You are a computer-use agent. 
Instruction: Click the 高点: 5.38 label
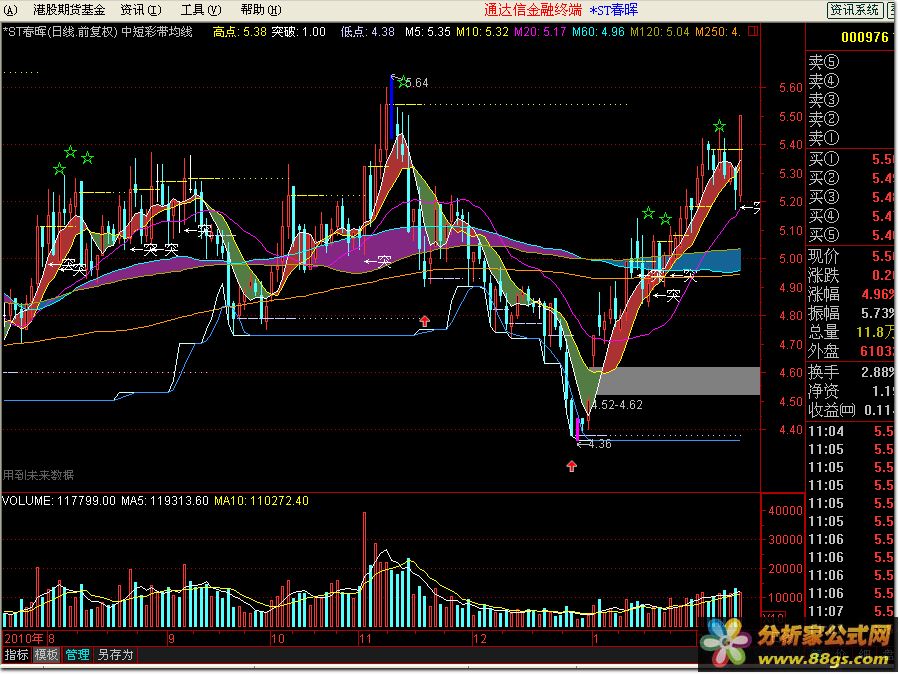[239, 32]
